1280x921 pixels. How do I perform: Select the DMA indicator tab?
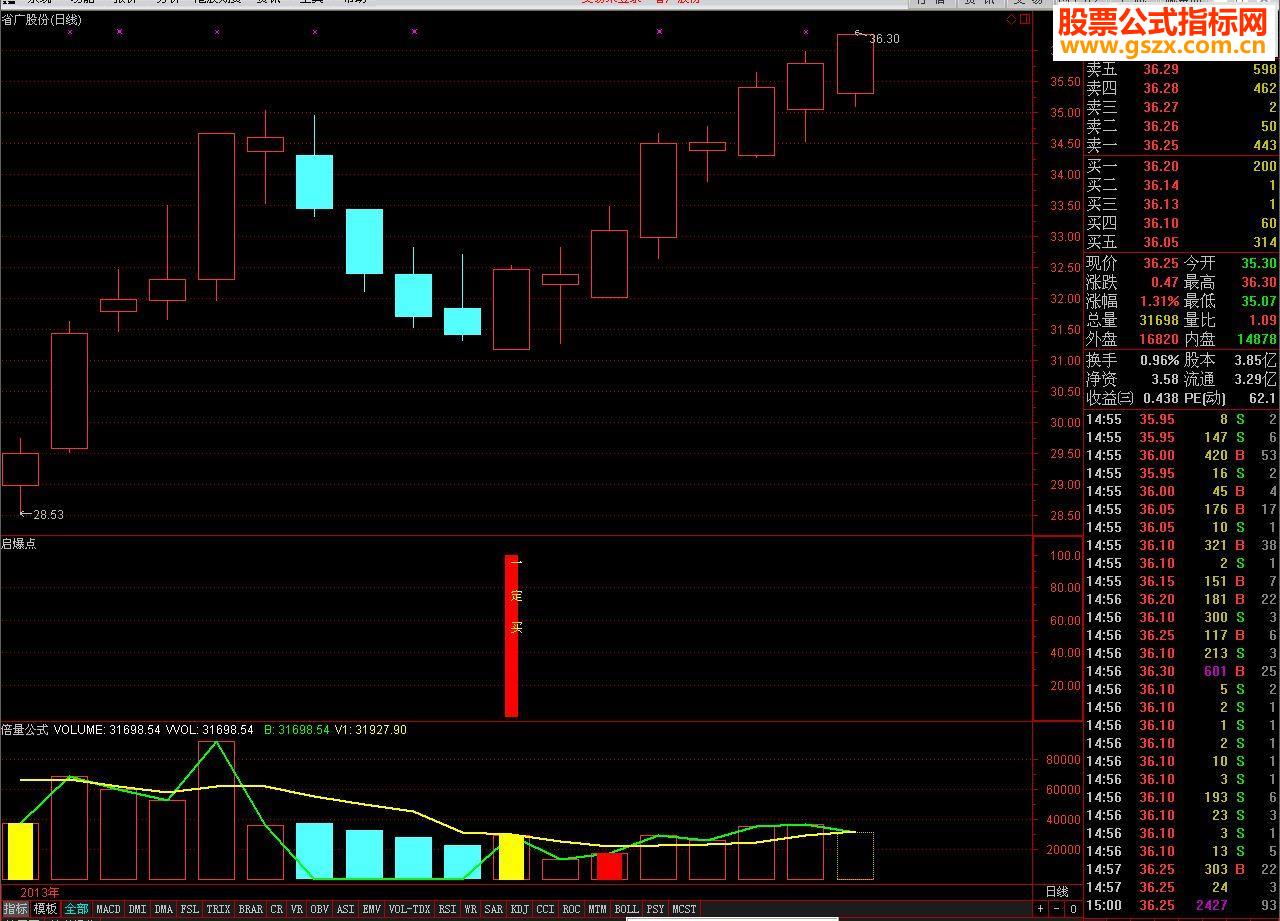(164, 909)
